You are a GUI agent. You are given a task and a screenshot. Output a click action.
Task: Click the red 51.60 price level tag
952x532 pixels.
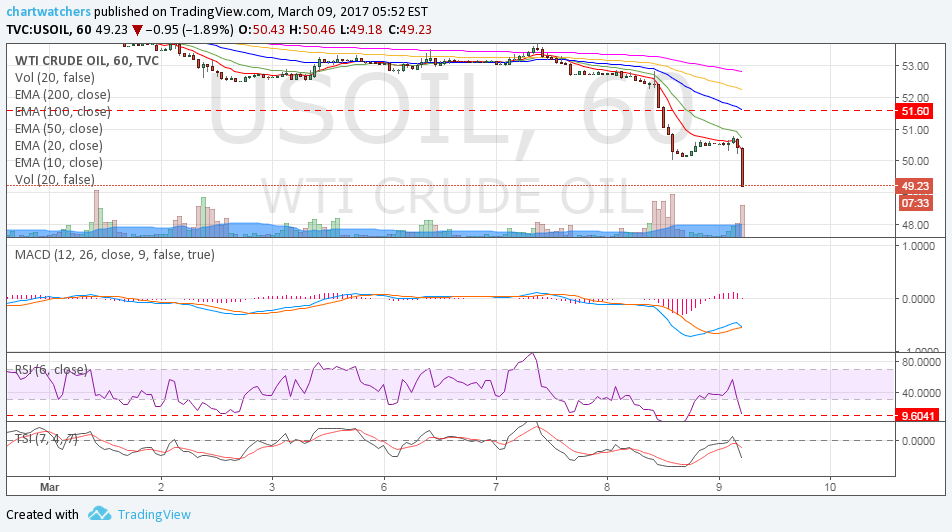pos(914,111)
